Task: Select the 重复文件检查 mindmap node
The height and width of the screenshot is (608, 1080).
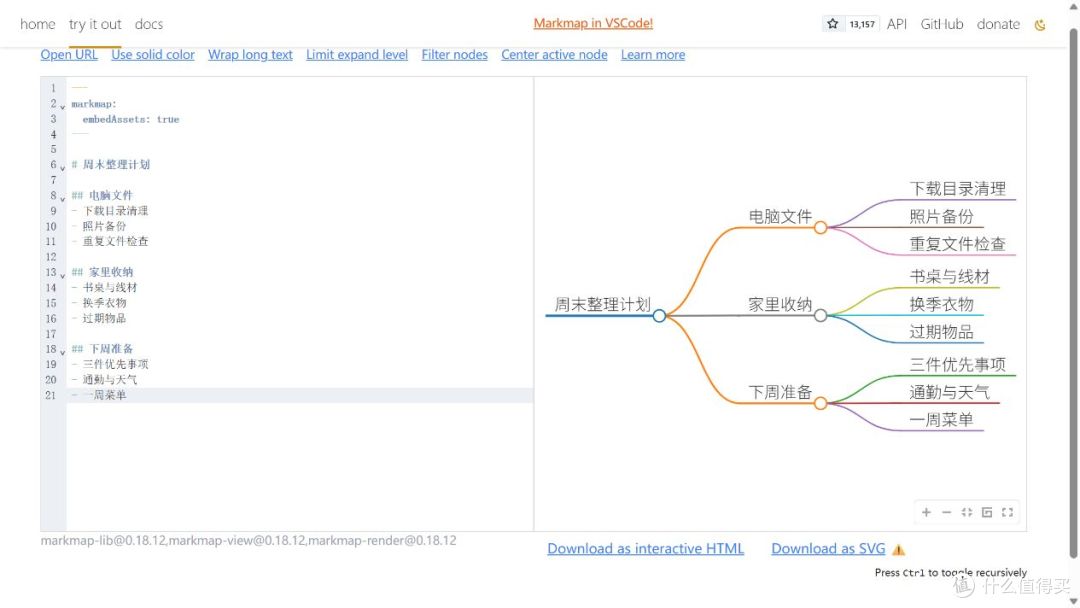Action: pyautogui.click(x=957, y=244)
